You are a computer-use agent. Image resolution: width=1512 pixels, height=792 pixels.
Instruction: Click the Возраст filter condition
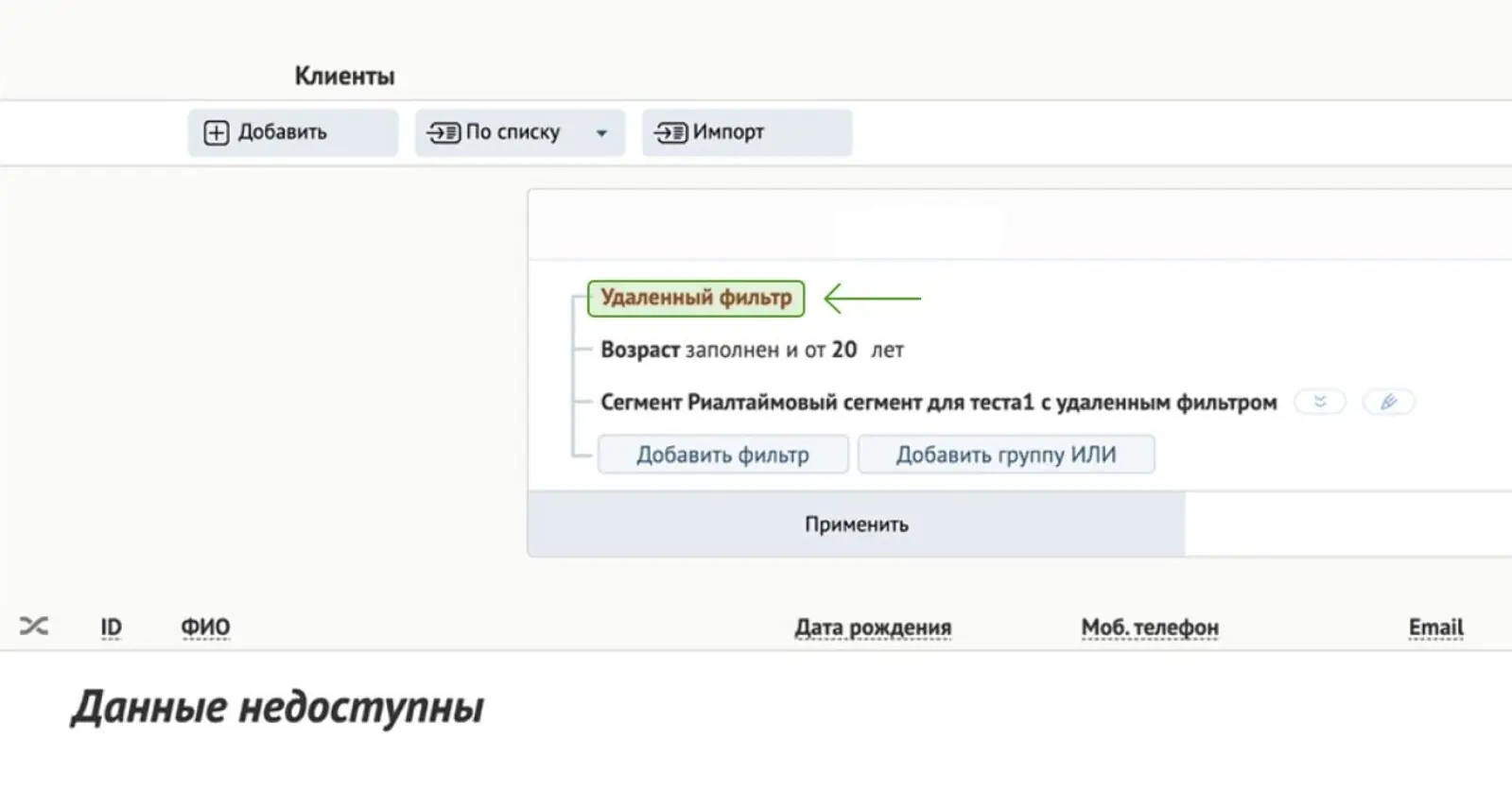(x=752, y=350)
